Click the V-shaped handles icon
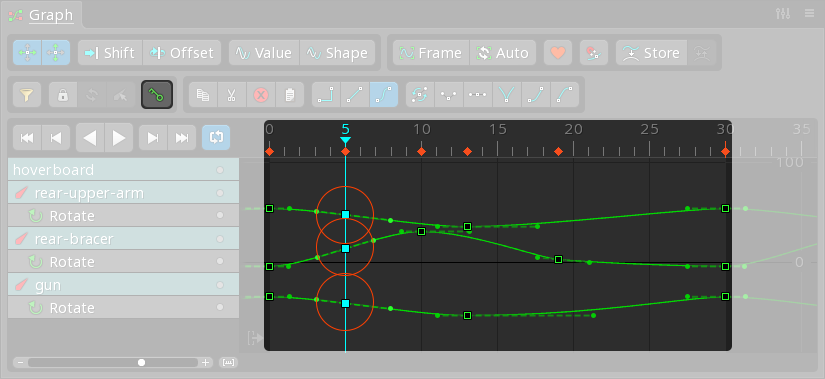Viewport: 825px width, 379px height. [x=507, y=95]
